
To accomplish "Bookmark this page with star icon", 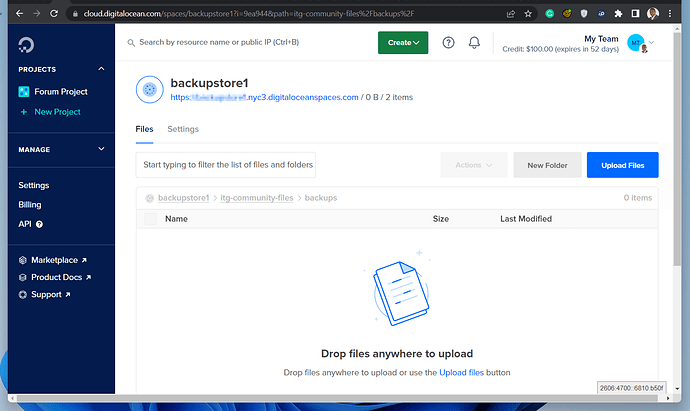I will (x=528, y=14).
